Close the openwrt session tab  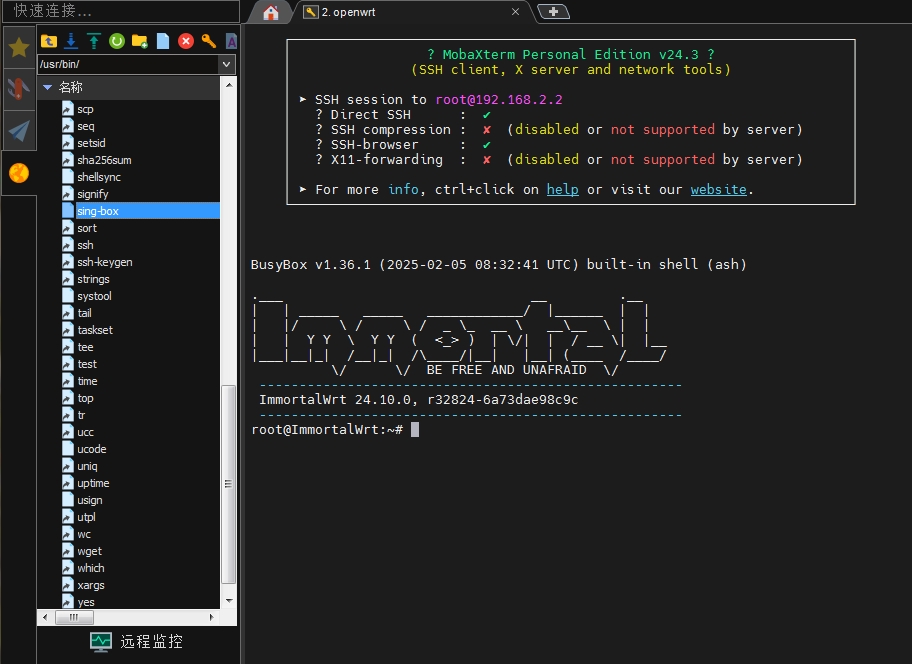pos(515,12)
